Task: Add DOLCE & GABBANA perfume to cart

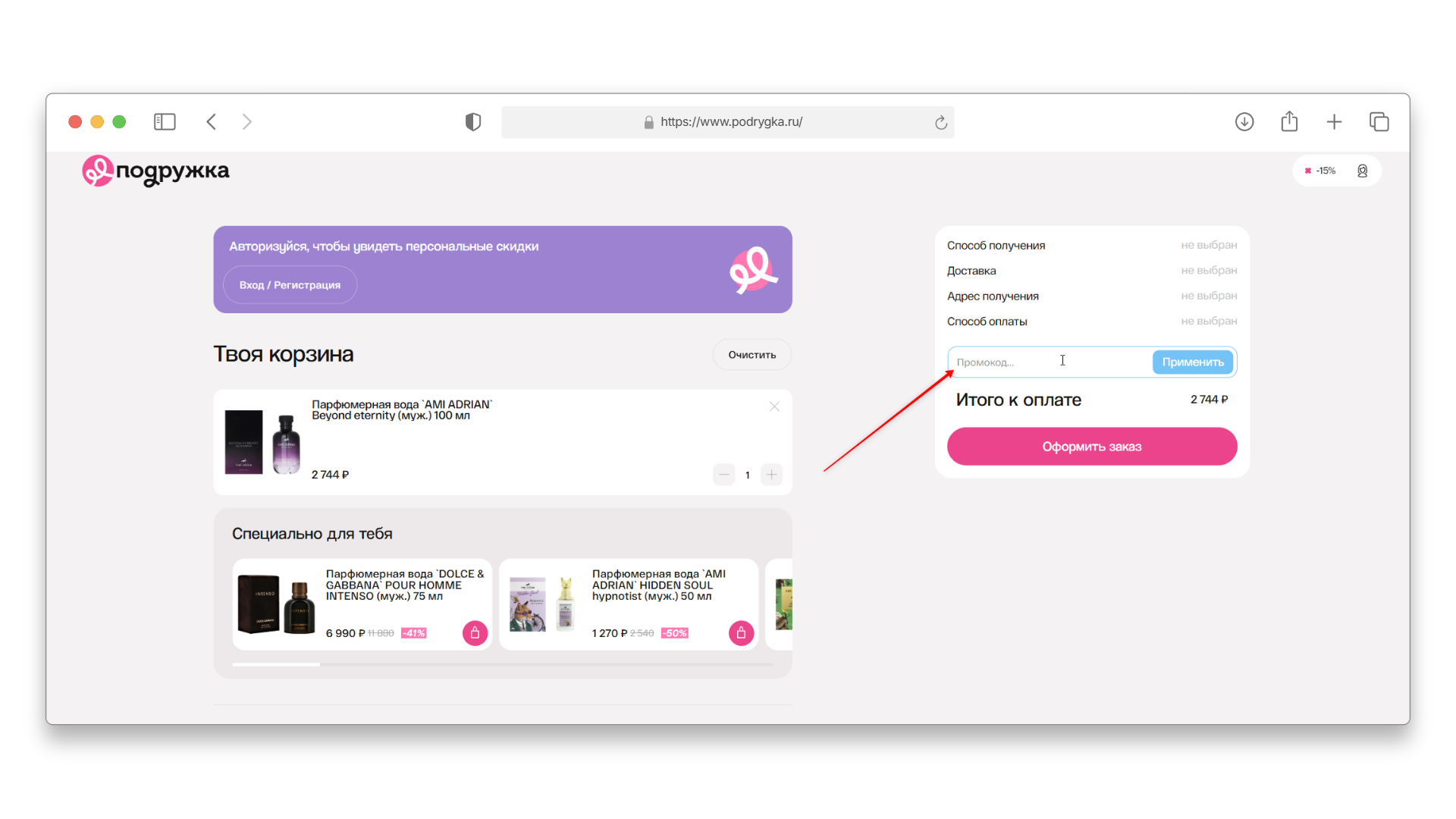Action: (475, 632)
